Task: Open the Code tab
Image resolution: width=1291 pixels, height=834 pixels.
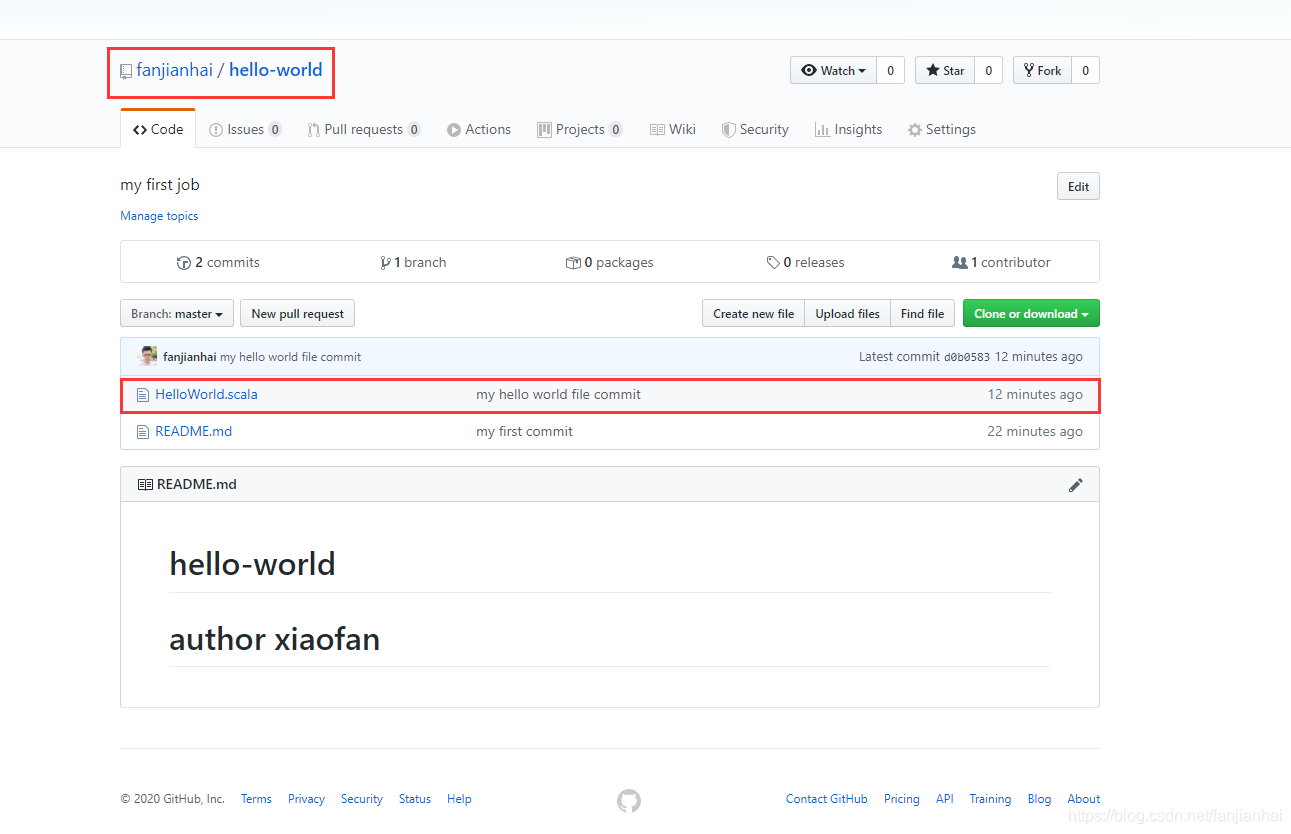Action: click(x=158, y=129)
